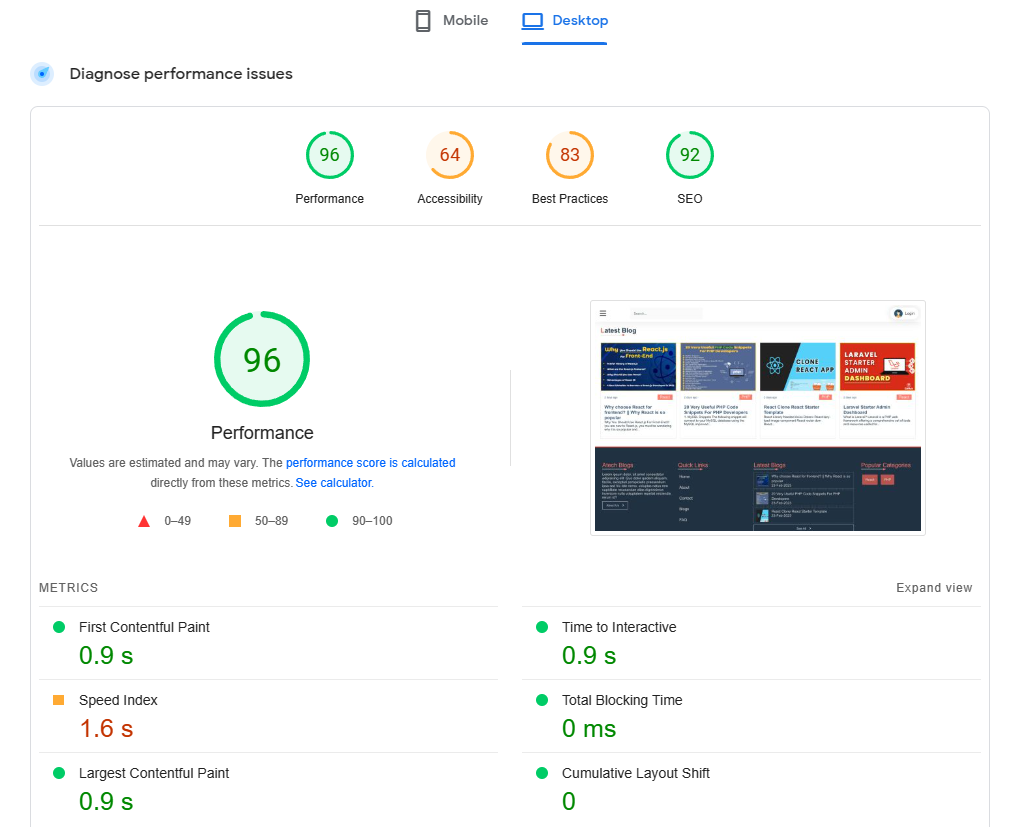
Task: Click the Time to Interactive green dot
Action: click(x=542, y=627)
